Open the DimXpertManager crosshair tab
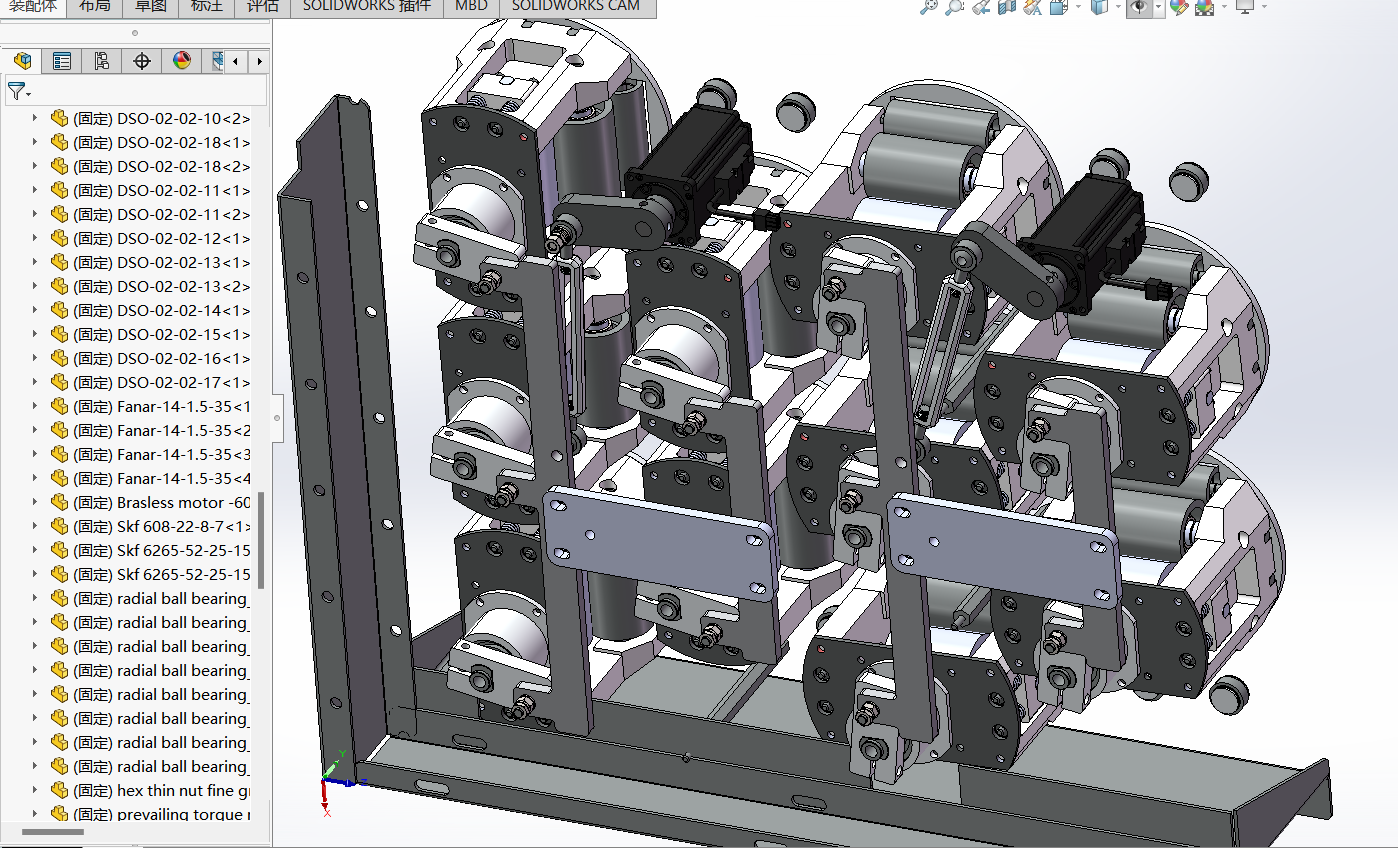The width and height of the screenshot is (1398, 848). pos(142,61)
